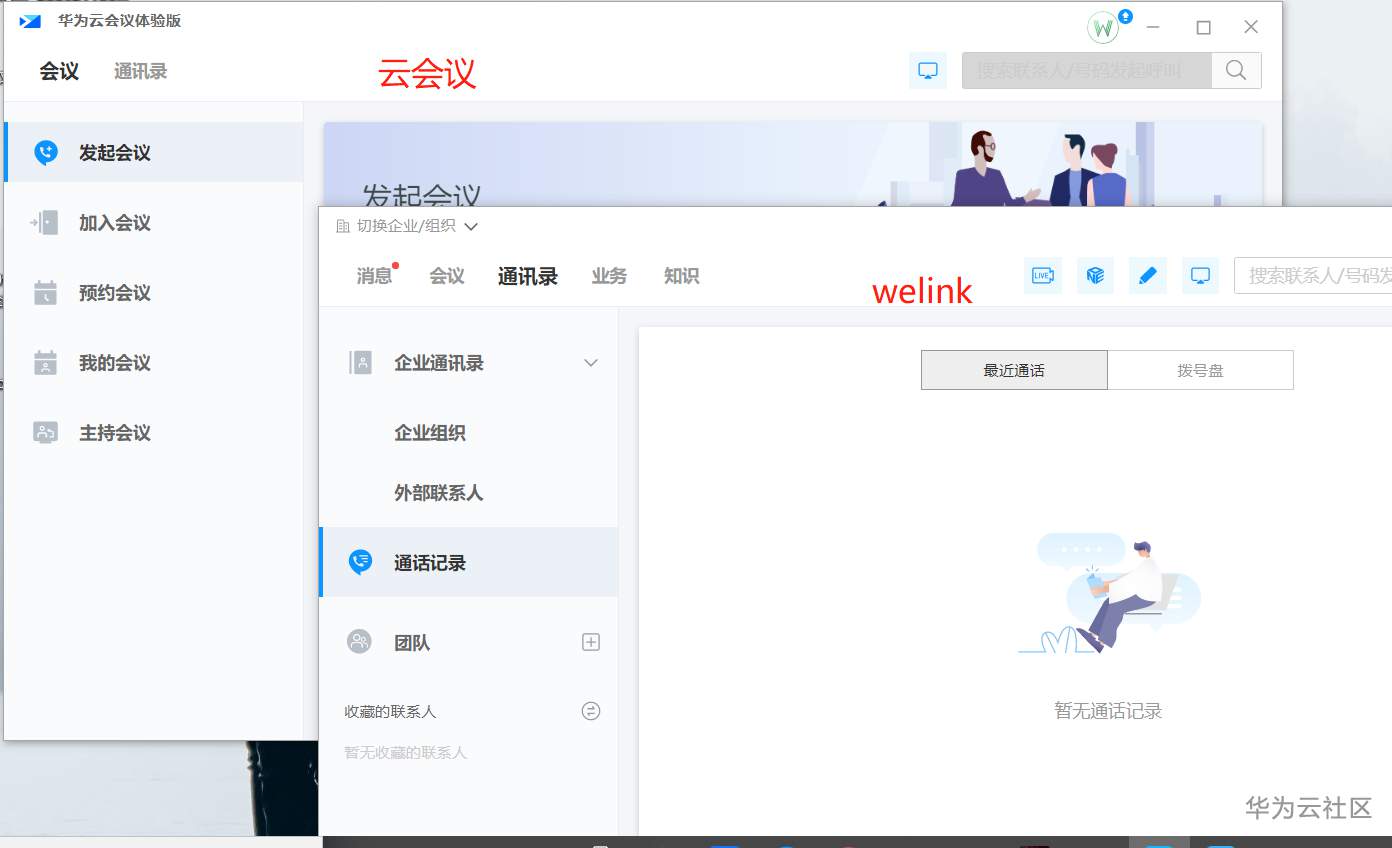Select the 最近通话 tab
This screenshot has width=1392, height=848.
(x=1014, y=370)
